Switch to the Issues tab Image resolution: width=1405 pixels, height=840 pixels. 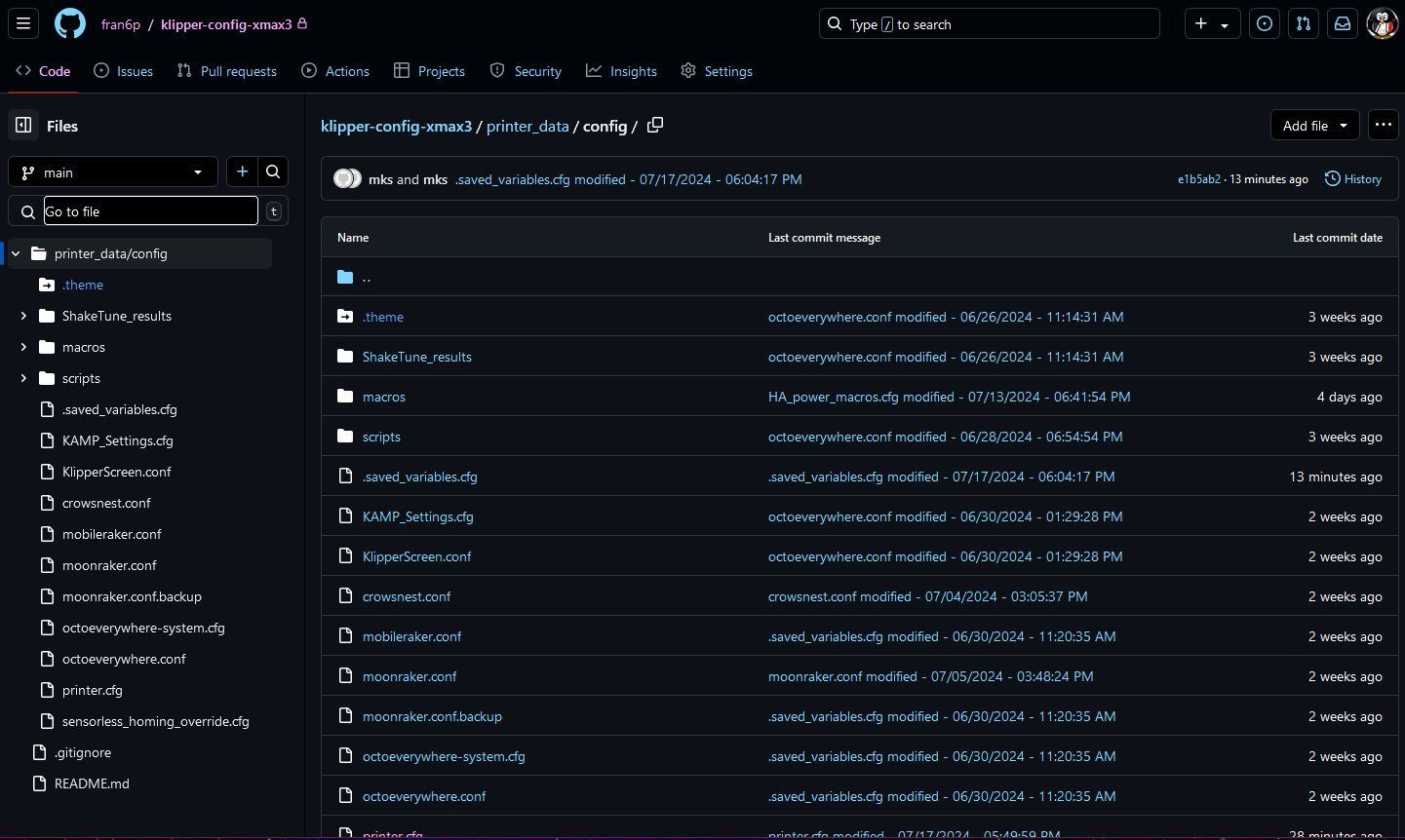tap(123, 71)
